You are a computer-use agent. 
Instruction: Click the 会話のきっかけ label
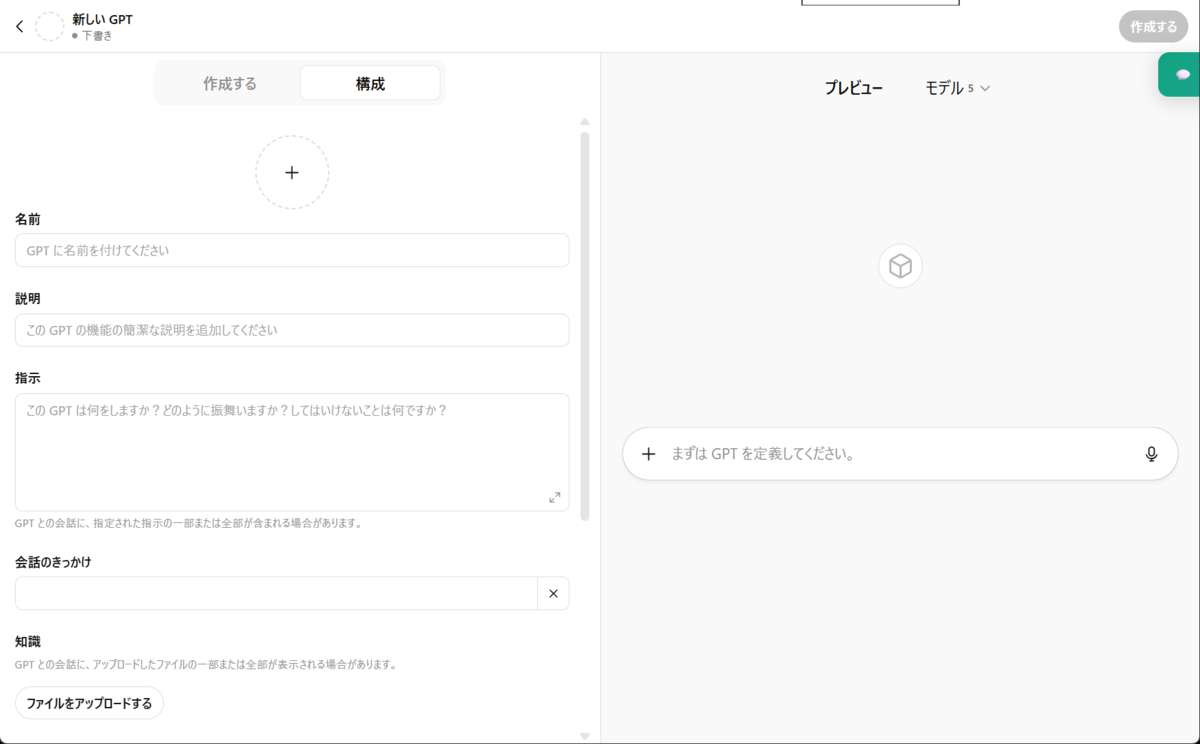coord(53,562)
